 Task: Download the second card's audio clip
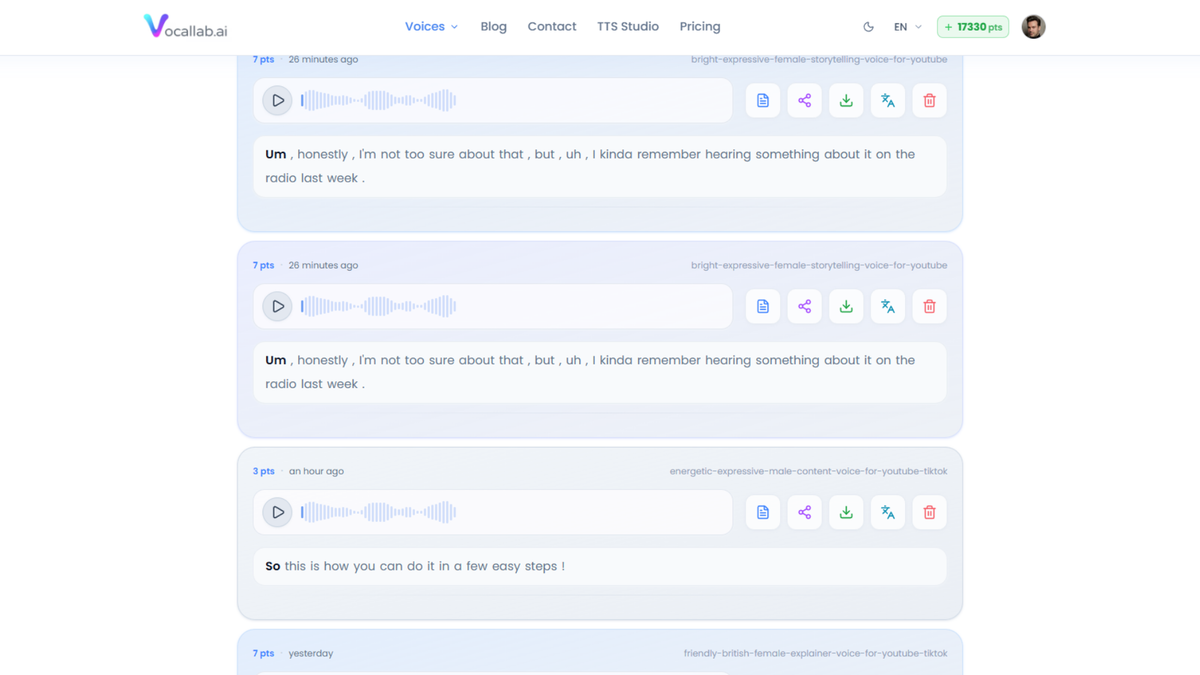click(x=846, y=306)
